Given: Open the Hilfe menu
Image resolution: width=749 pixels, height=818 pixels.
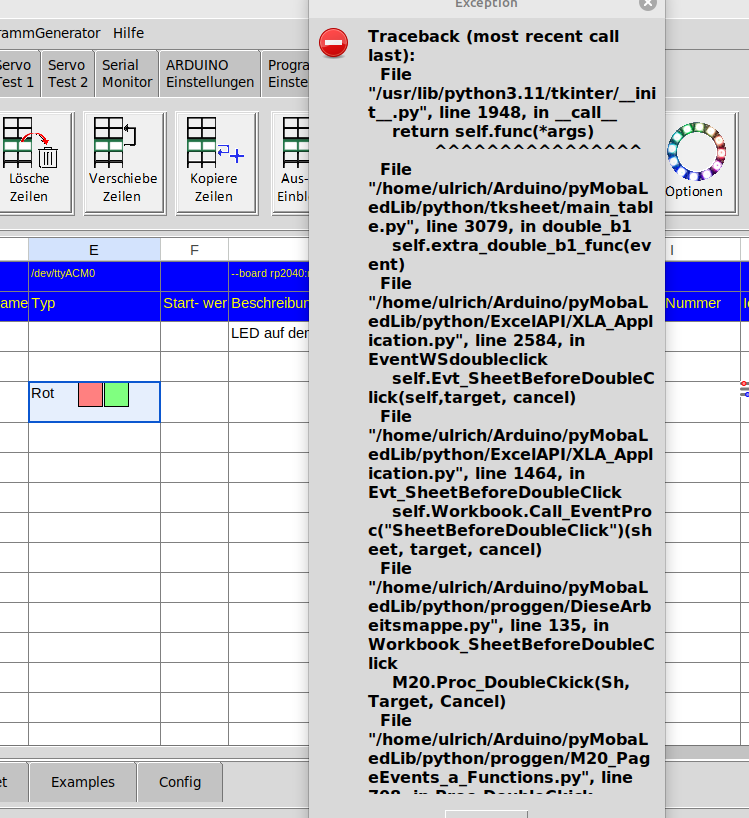Looking at the screenshot, I should 128,33.
